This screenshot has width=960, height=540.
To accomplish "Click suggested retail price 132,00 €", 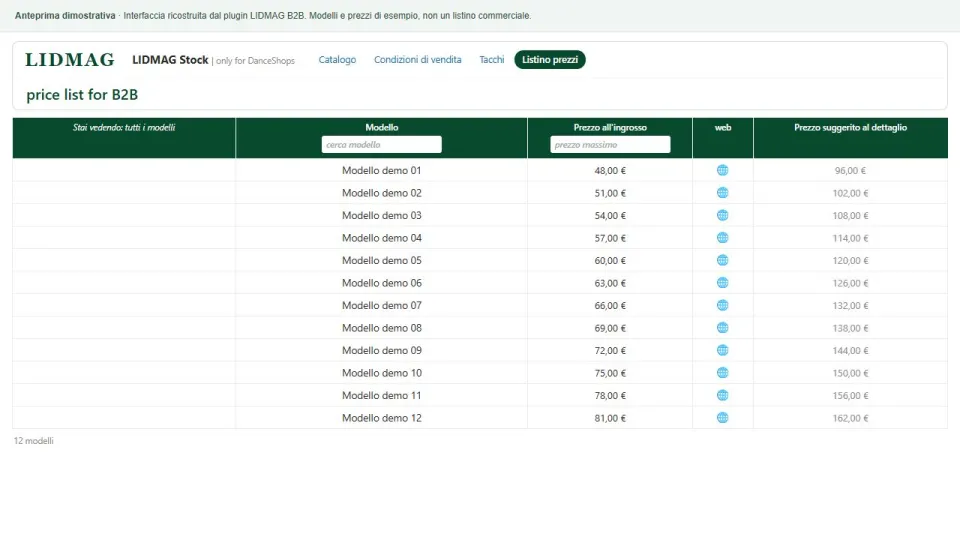I will click(x=850, y=306).
